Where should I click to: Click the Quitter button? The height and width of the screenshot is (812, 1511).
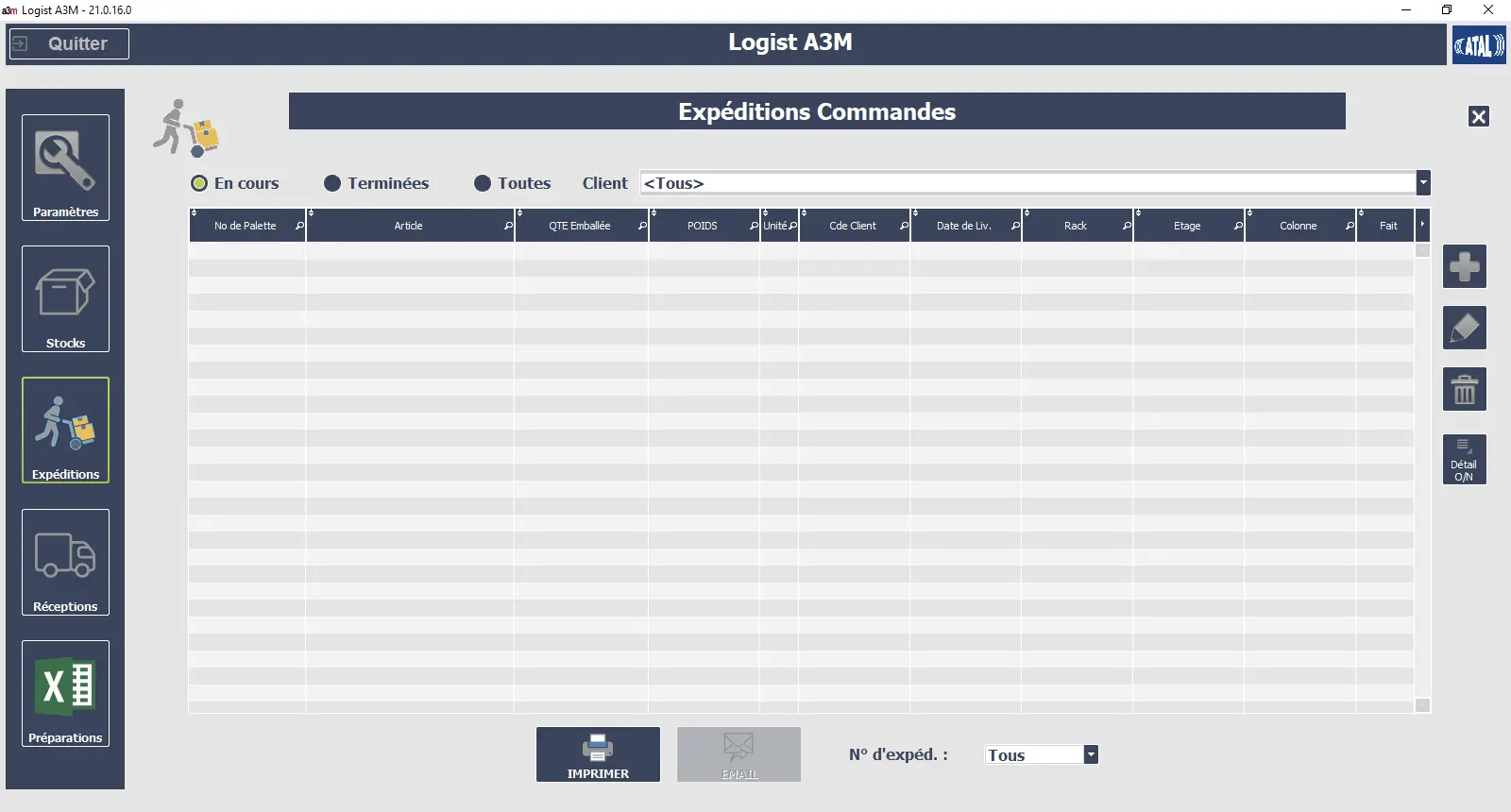tap(69, 43)
